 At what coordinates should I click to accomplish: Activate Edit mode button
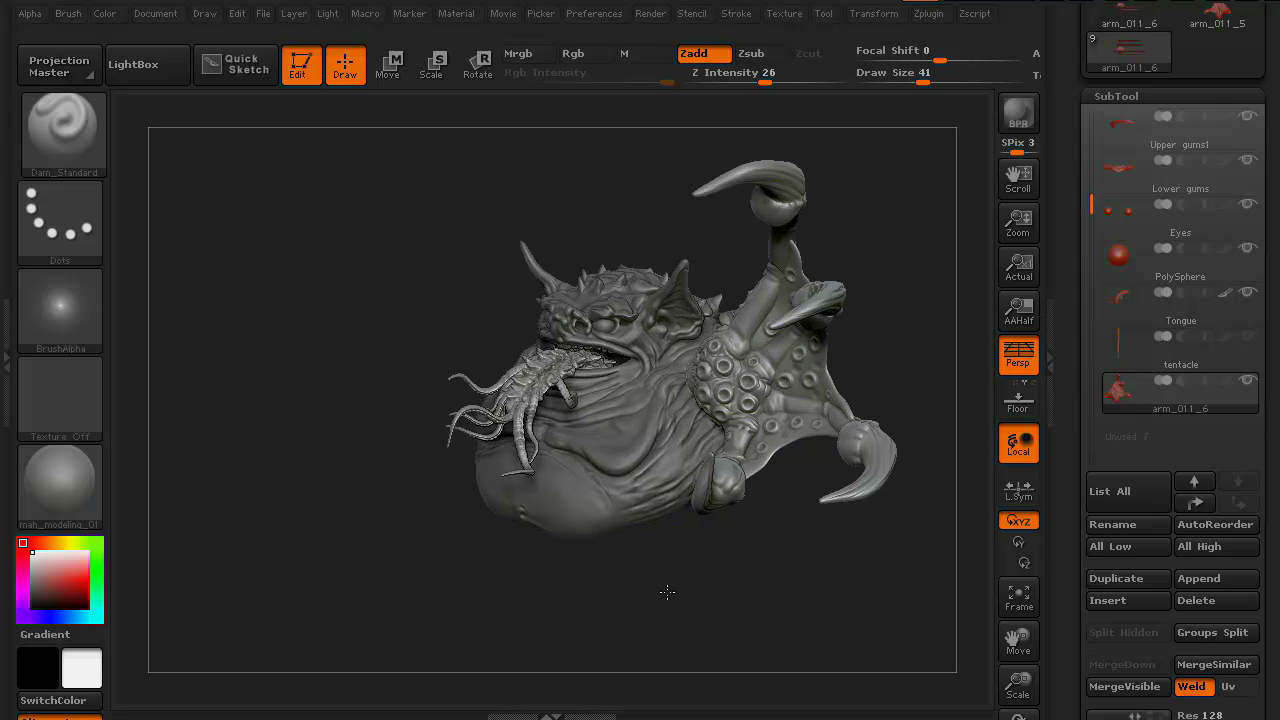point(301,65)
